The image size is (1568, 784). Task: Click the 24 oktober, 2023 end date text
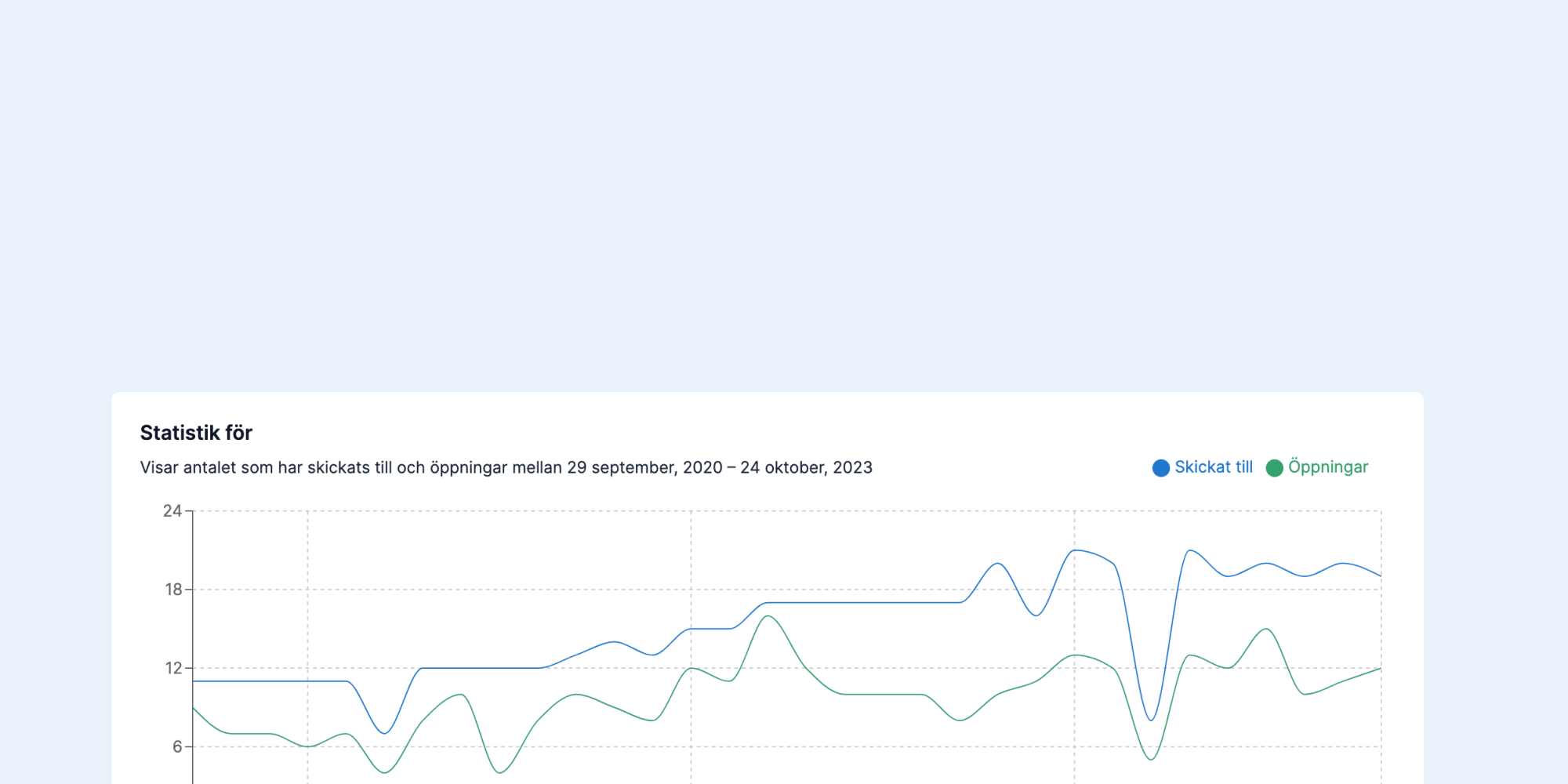tap(806, 468)
